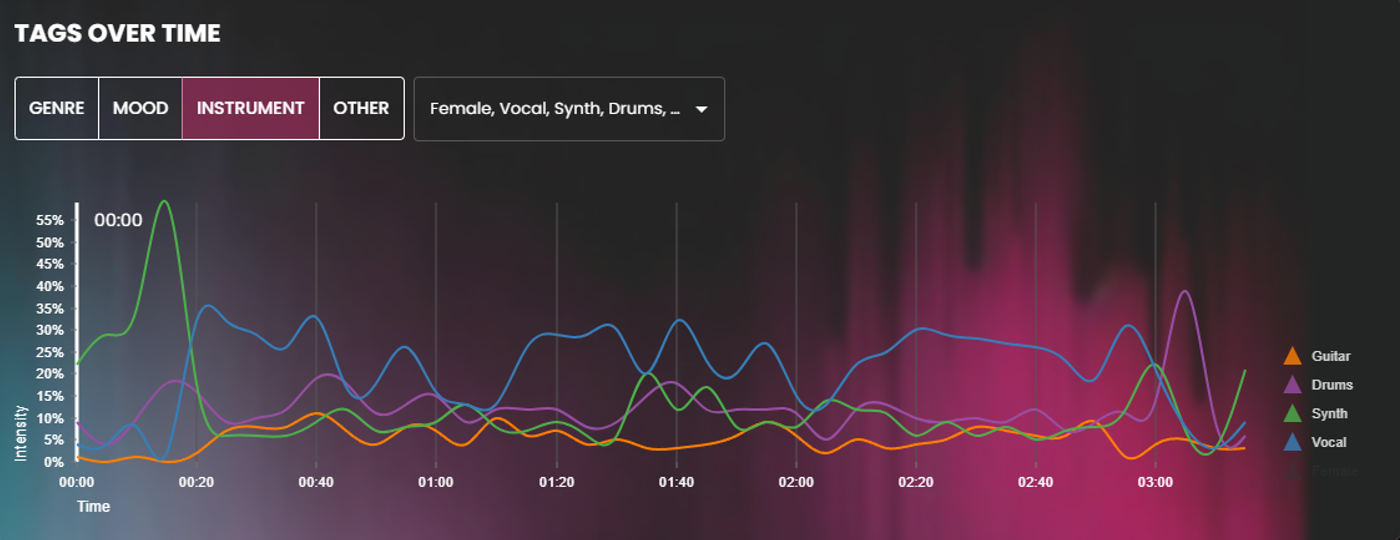Click the Synth legend label

(1329, 413)
